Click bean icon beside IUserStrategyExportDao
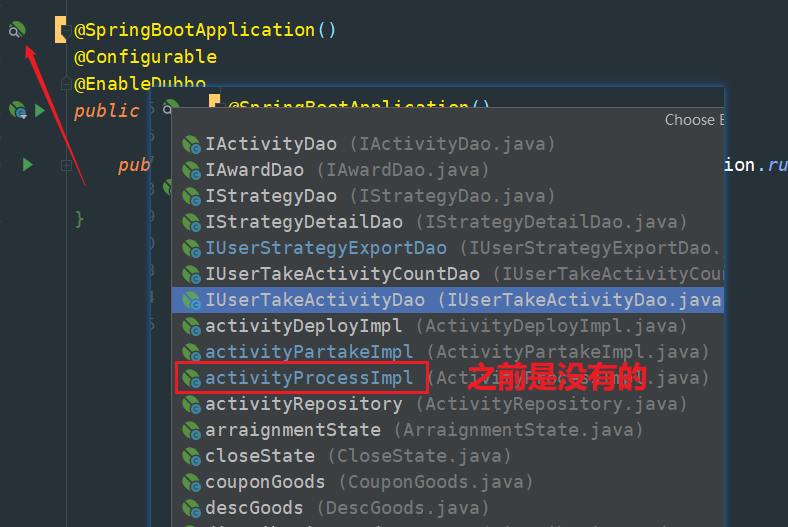This screenshot has height=527, width=788. click(191, 248)
